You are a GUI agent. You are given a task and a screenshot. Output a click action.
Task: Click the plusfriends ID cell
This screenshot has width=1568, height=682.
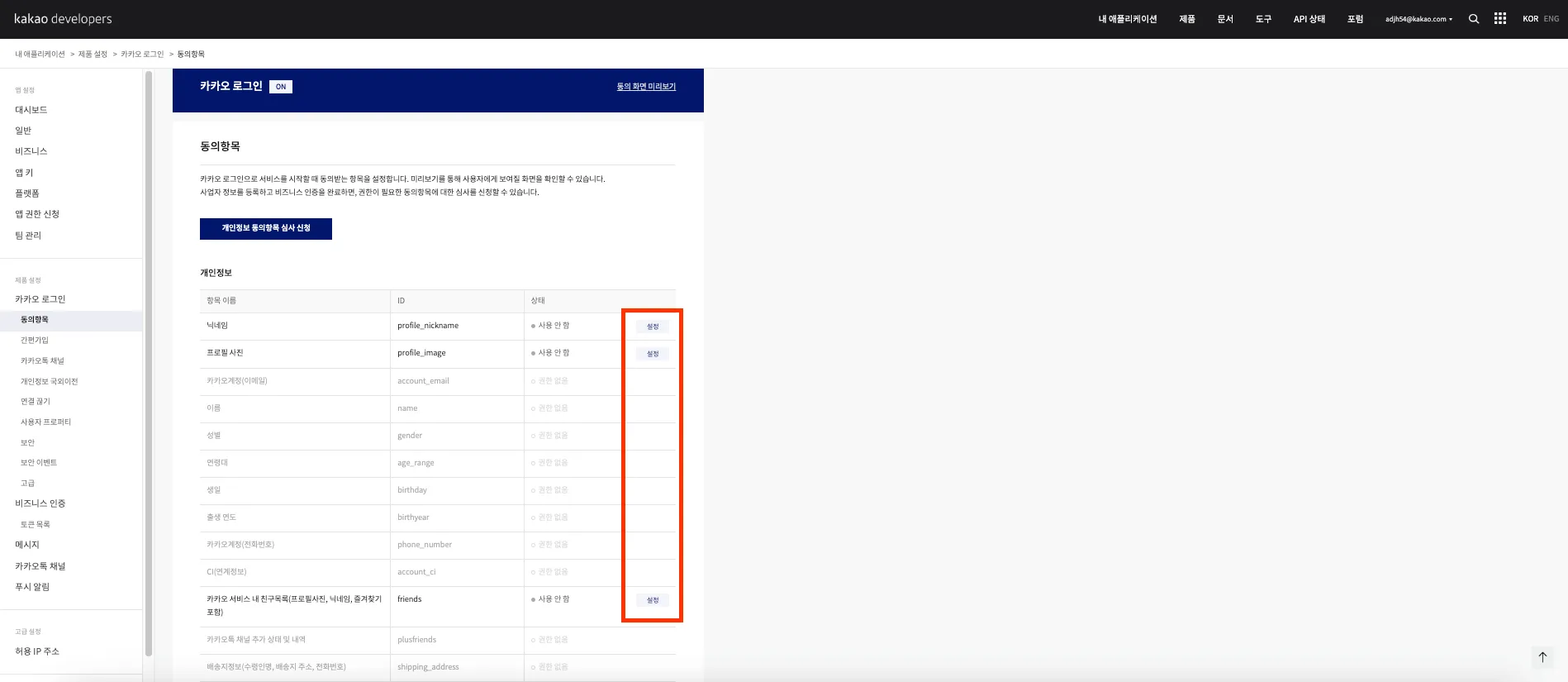(457, 640)
